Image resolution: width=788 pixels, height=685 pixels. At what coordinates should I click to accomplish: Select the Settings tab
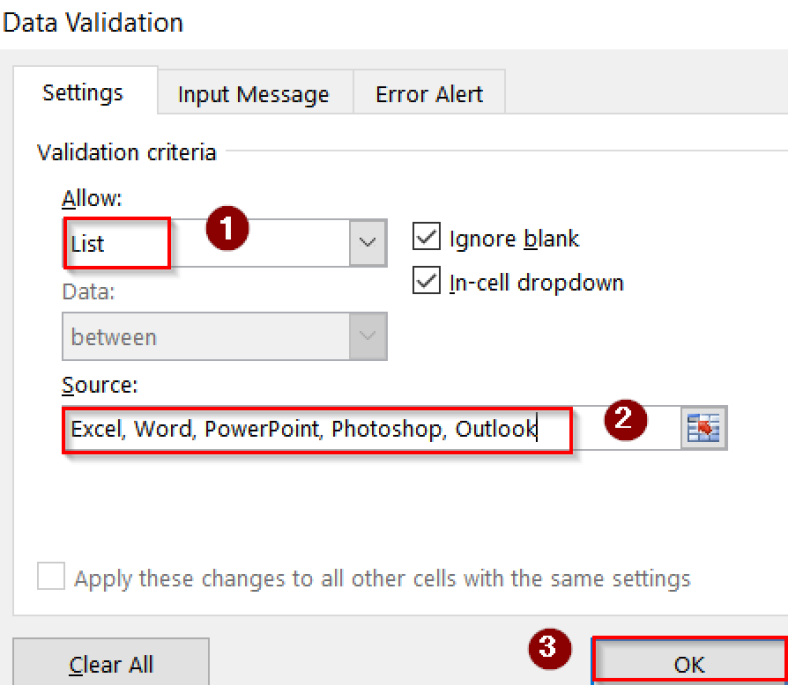pos(83,92)
